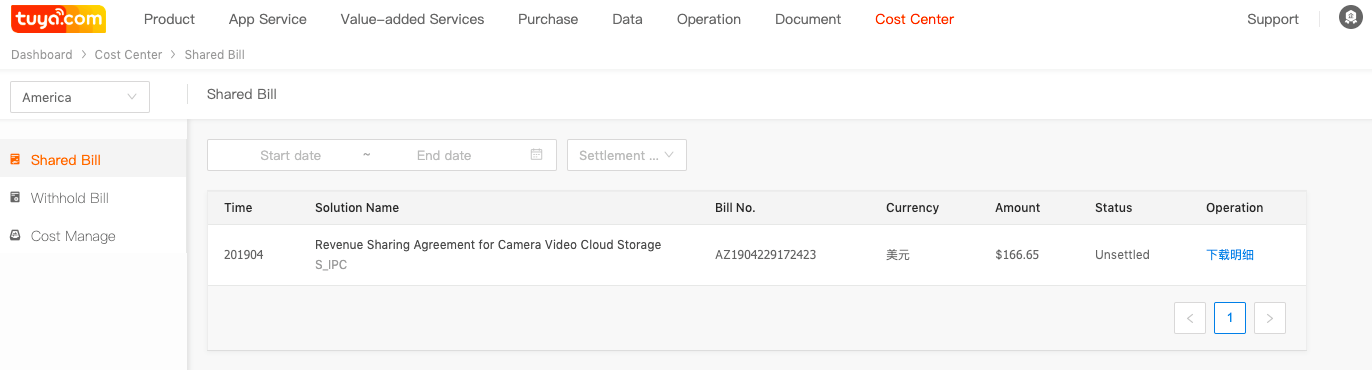Open the Product menu

click(x=170, y=19)
